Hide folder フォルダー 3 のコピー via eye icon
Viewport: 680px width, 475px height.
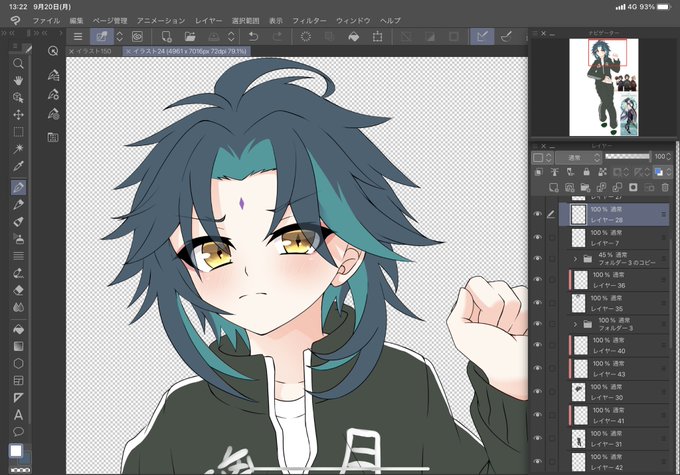pyautogui.click(x=538, y=259)
